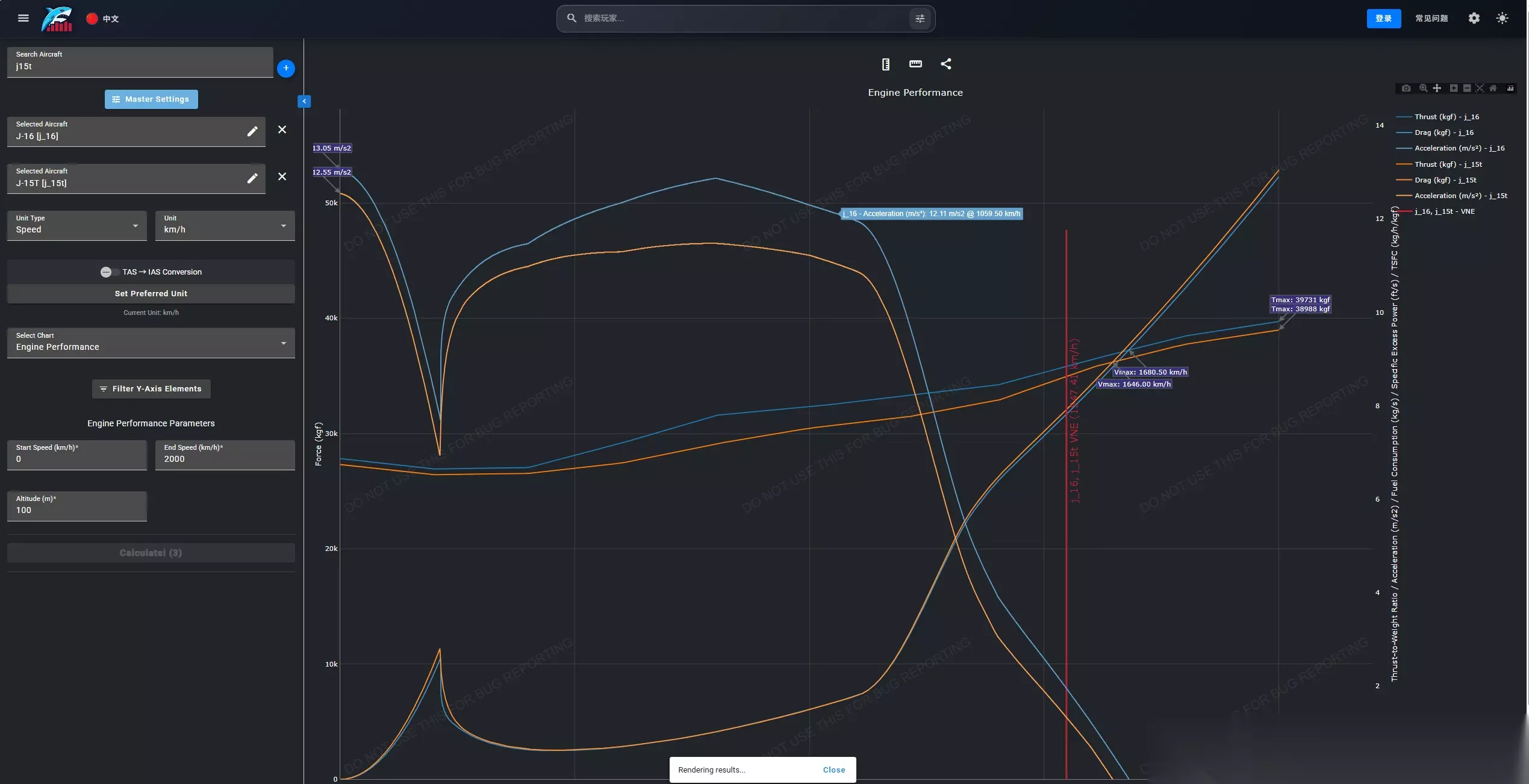Click the Altitude (m) input field

point(77,506)
